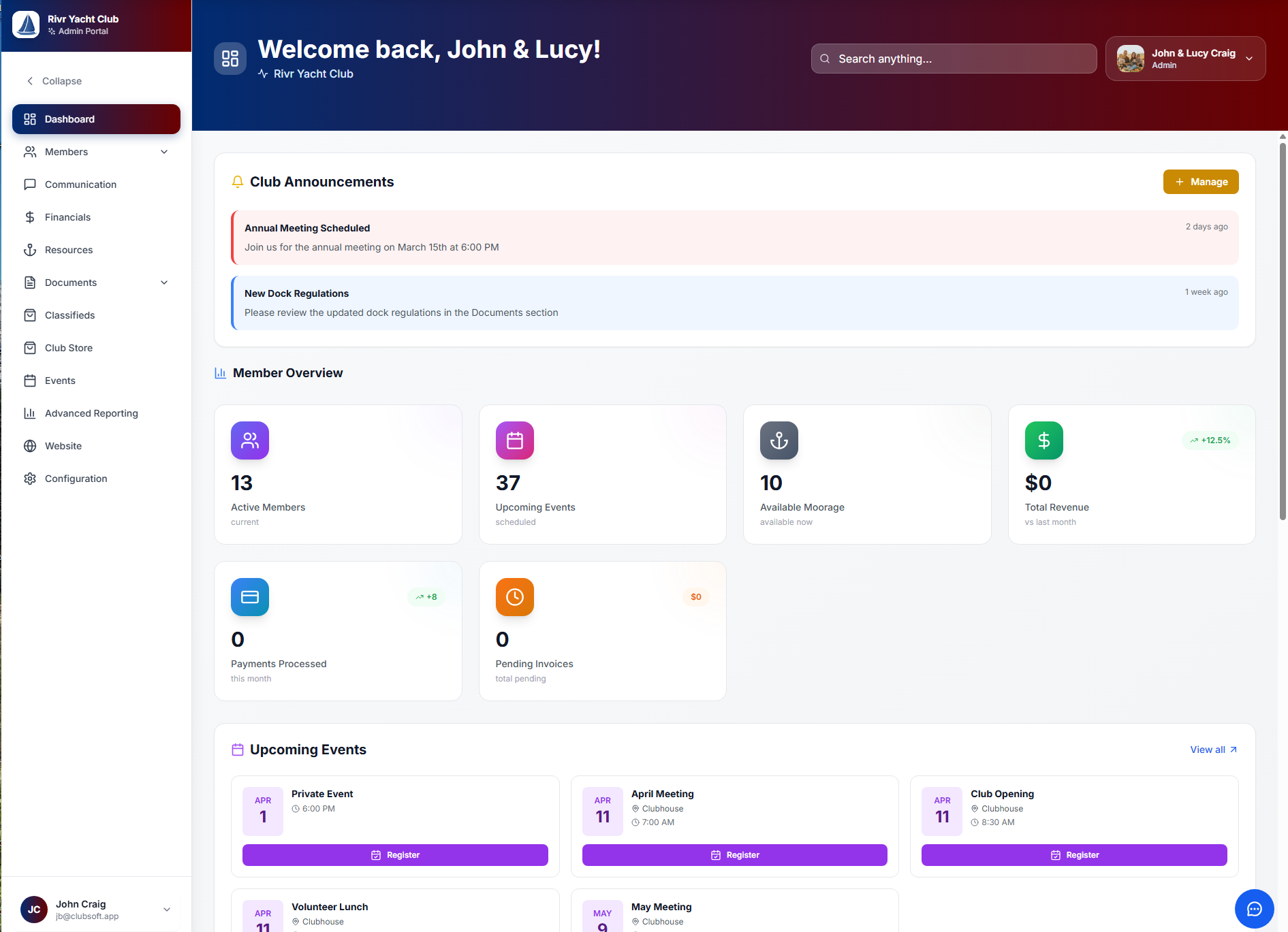Open the chat bubble support widget

click(x=1255, y=909)
